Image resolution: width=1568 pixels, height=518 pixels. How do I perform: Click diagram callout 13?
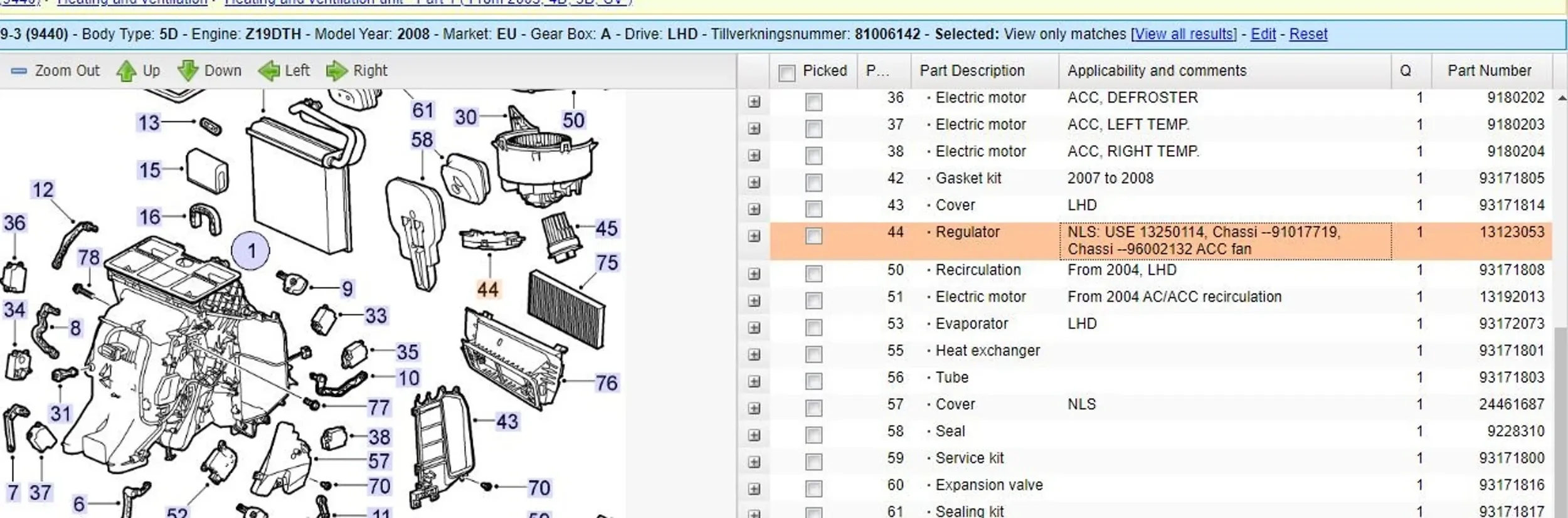point(149,123)
